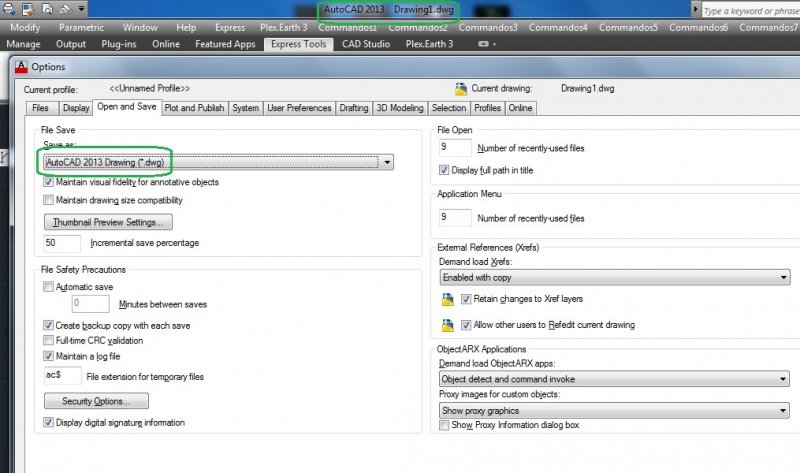Click the fourth quick access toolbar icon
This screenshot has height=473, width=800.
[x=65, y=9]
